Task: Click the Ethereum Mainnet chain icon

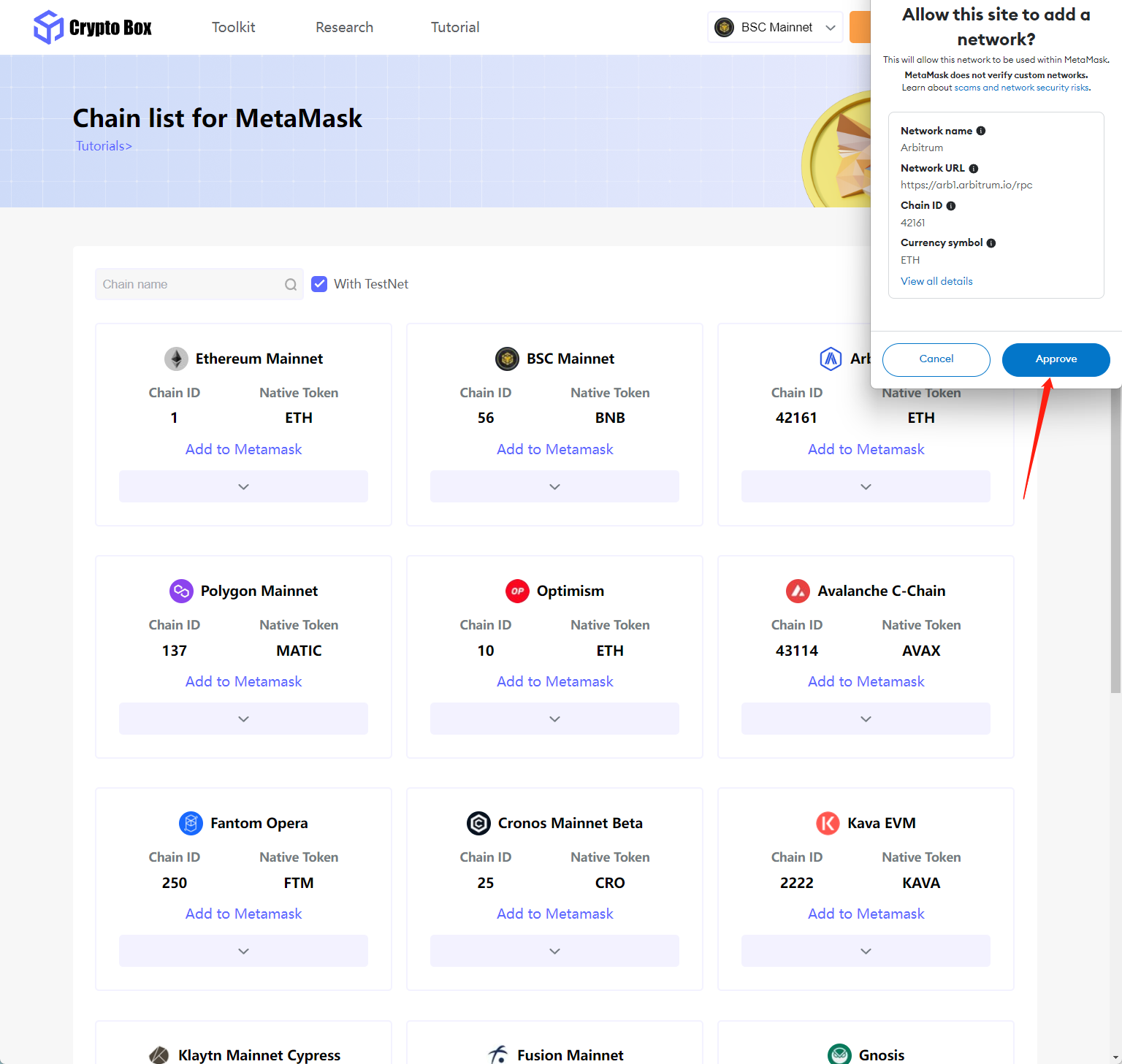Action: pyautogui.click(x=176, y=359)
